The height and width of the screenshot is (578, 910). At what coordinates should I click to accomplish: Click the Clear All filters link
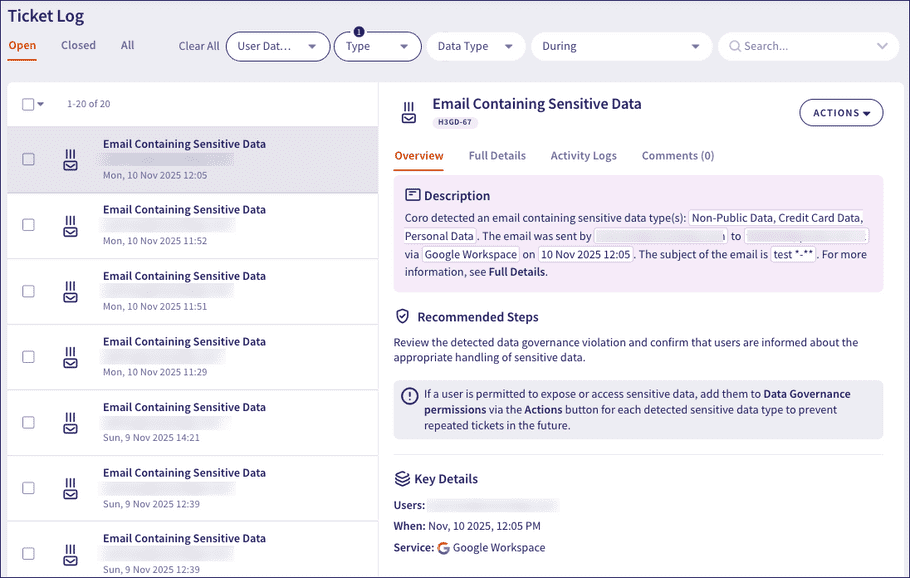[x=198, y=46]
